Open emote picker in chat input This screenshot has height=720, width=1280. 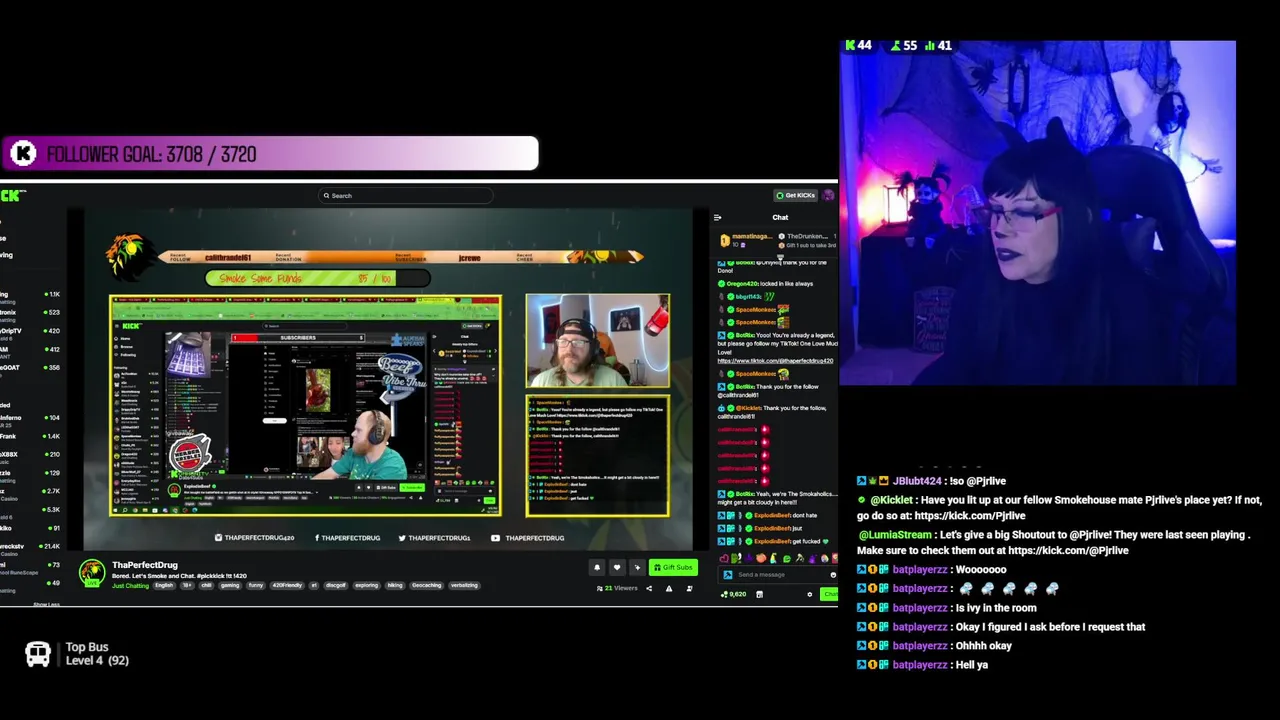tap(832, 574)
